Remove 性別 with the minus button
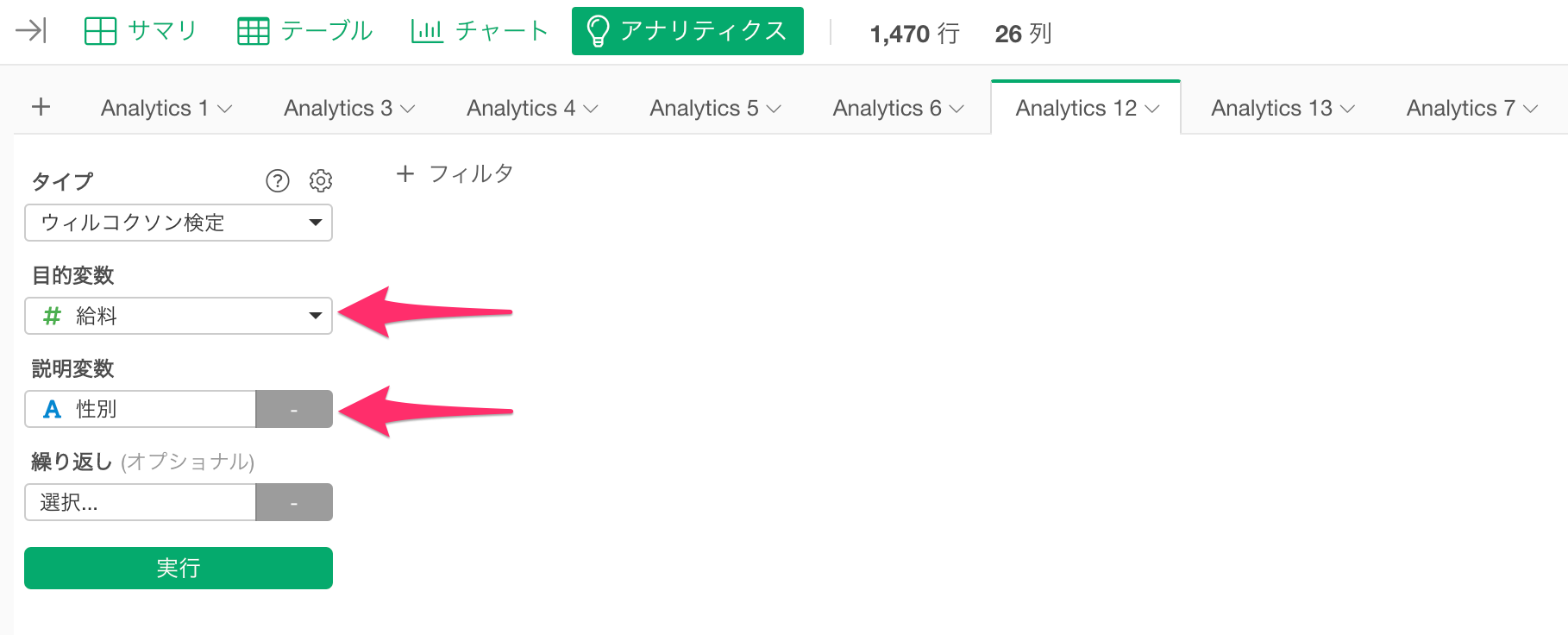Screen dimensions: 1568x635 [x=294, y=409]
